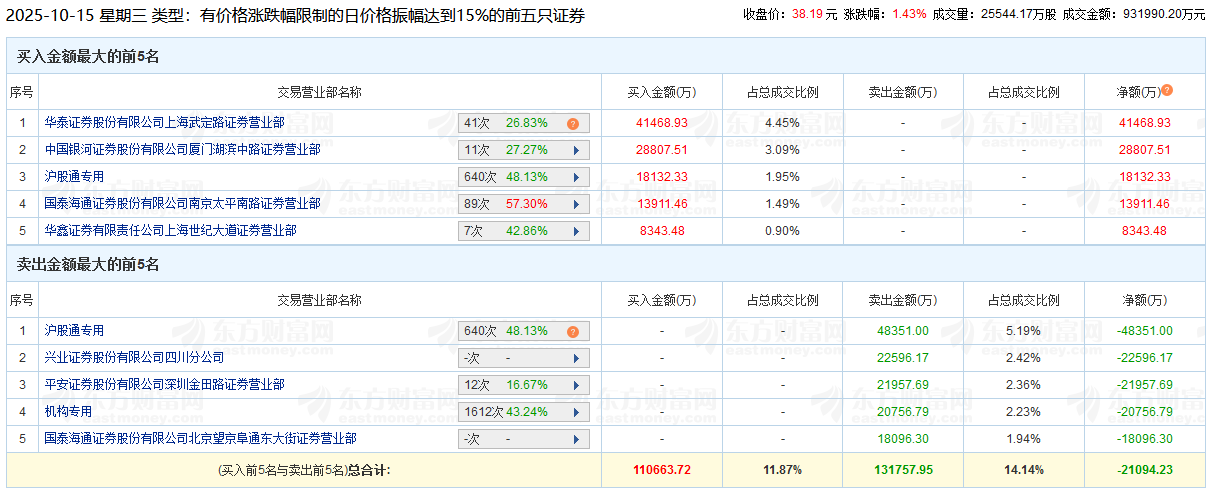Expand arrow in buy-table 沪股通专用 row
The height and width of the screenshot is (492, 1210).
click(576, 178)
